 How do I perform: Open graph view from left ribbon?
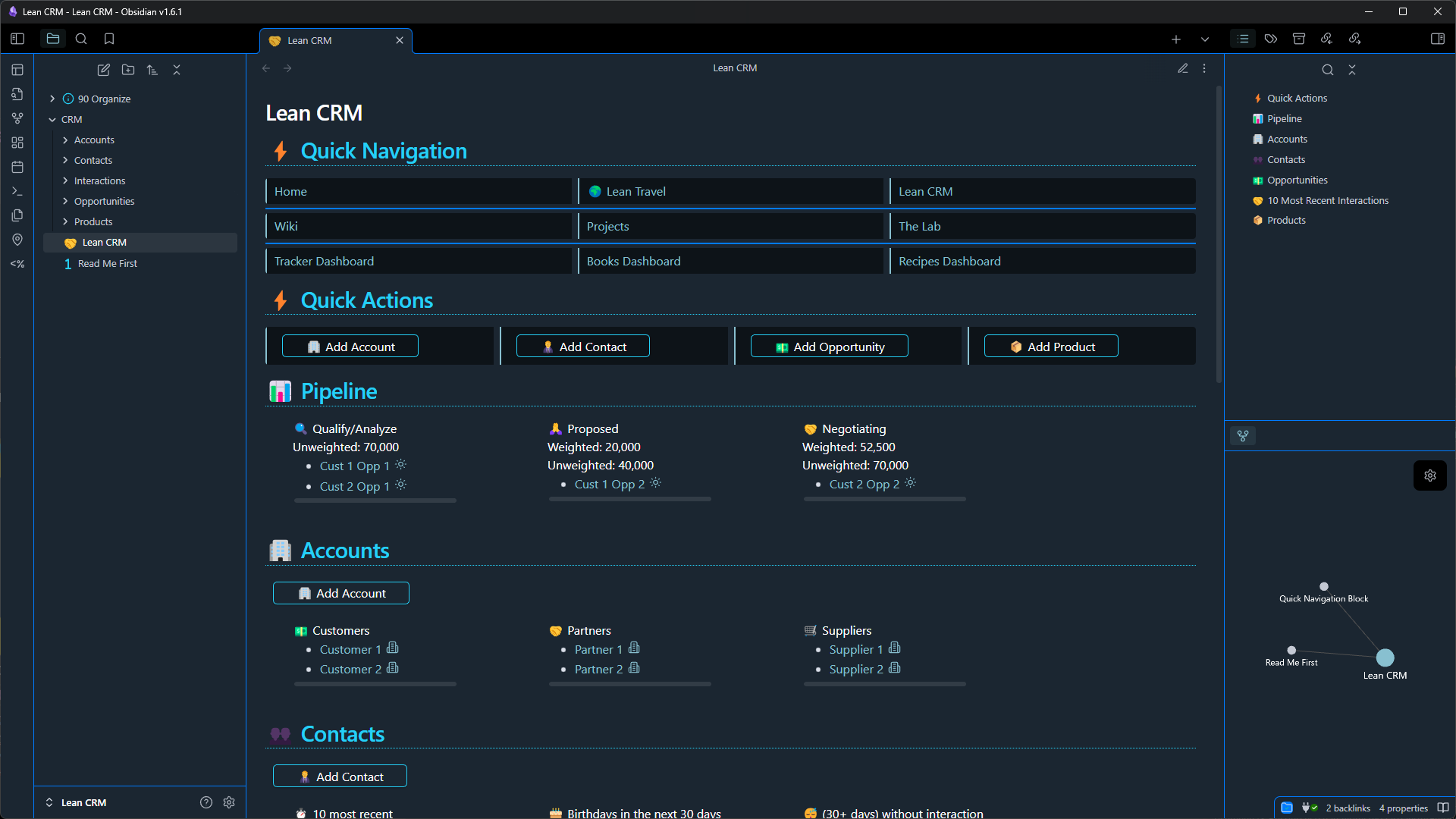(17, 118)
